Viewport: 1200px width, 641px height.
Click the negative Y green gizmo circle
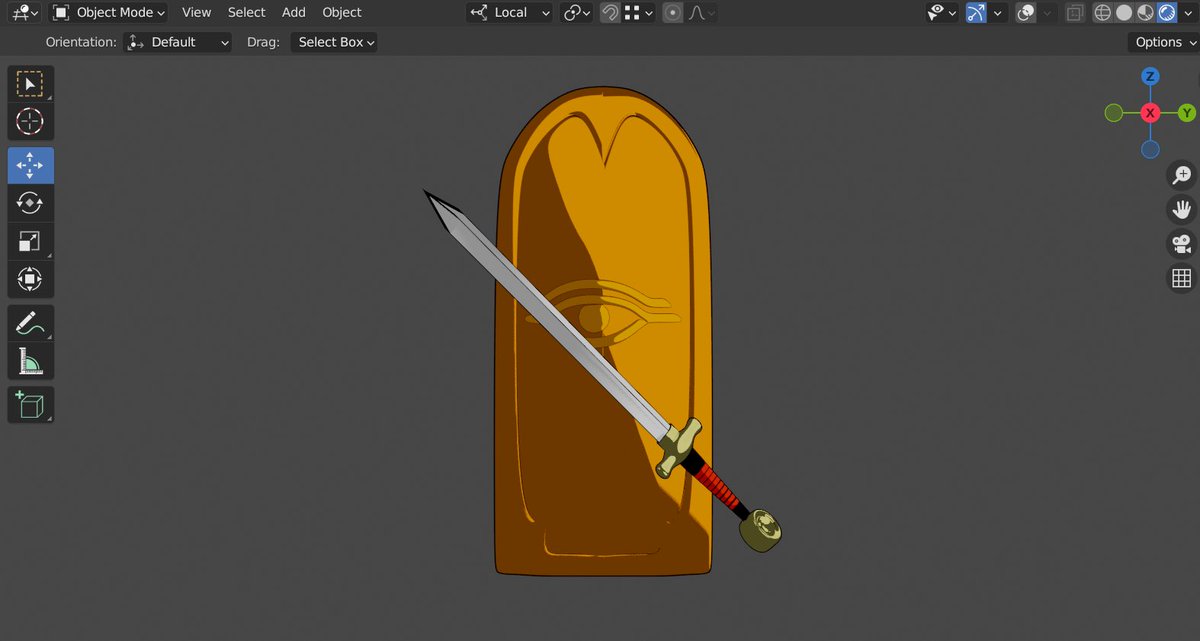pos(1114,113)
